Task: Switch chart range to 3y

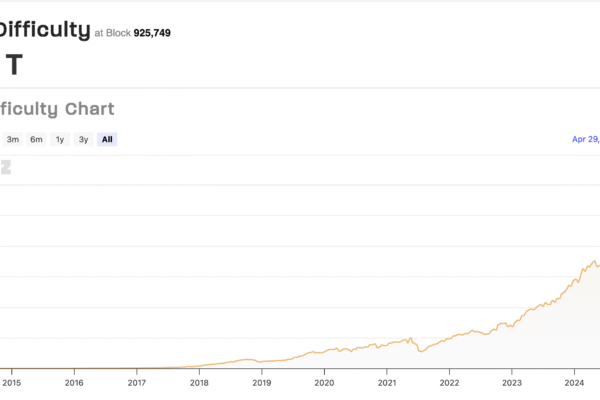Action: pyautogui.click(x=84, y=140)
